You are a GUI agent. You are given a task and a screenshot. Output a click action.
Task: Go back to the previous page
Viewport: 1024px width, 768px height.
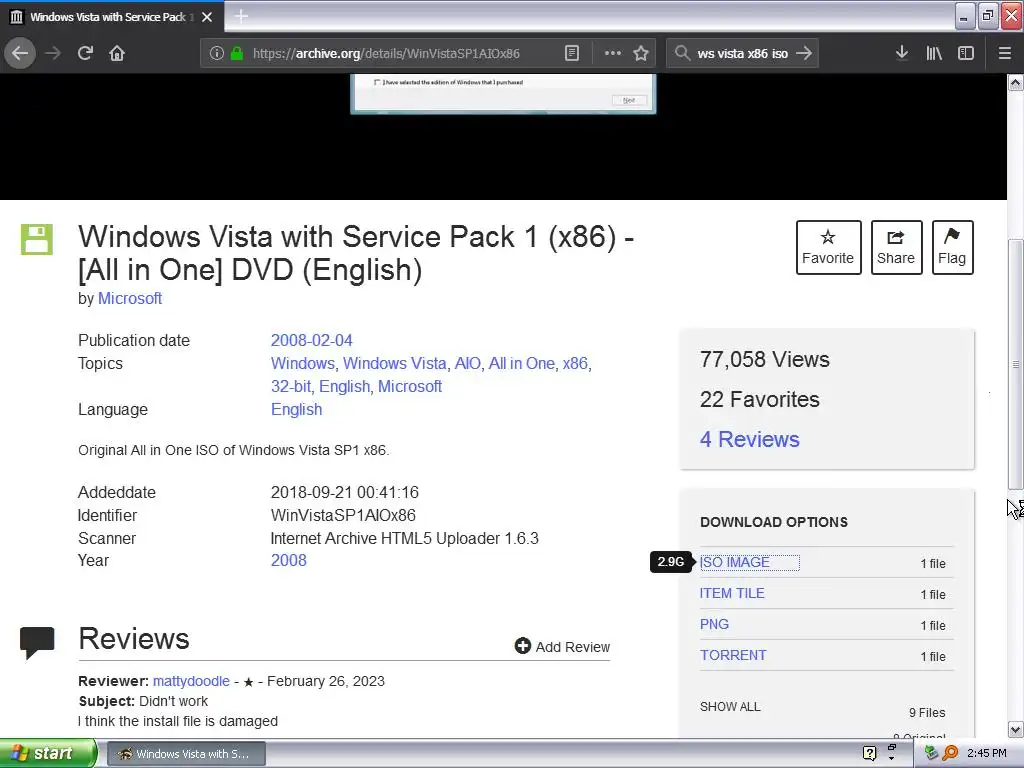click(20, 54)
